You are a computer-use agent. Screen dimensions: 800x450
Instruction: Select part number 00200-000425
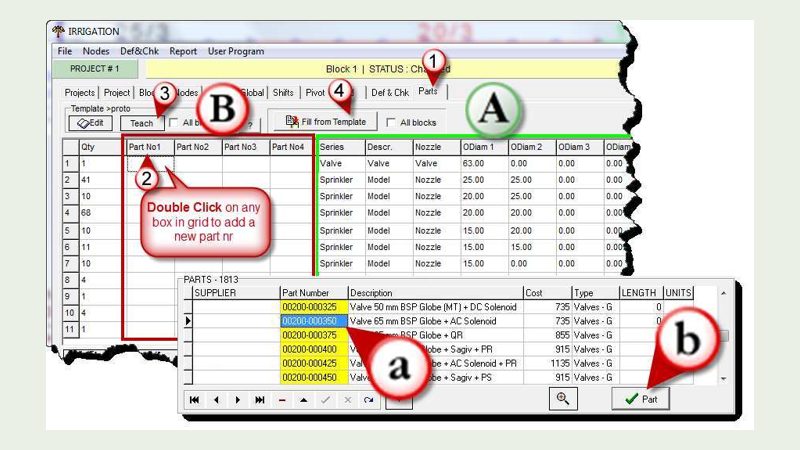coord(314,363)
